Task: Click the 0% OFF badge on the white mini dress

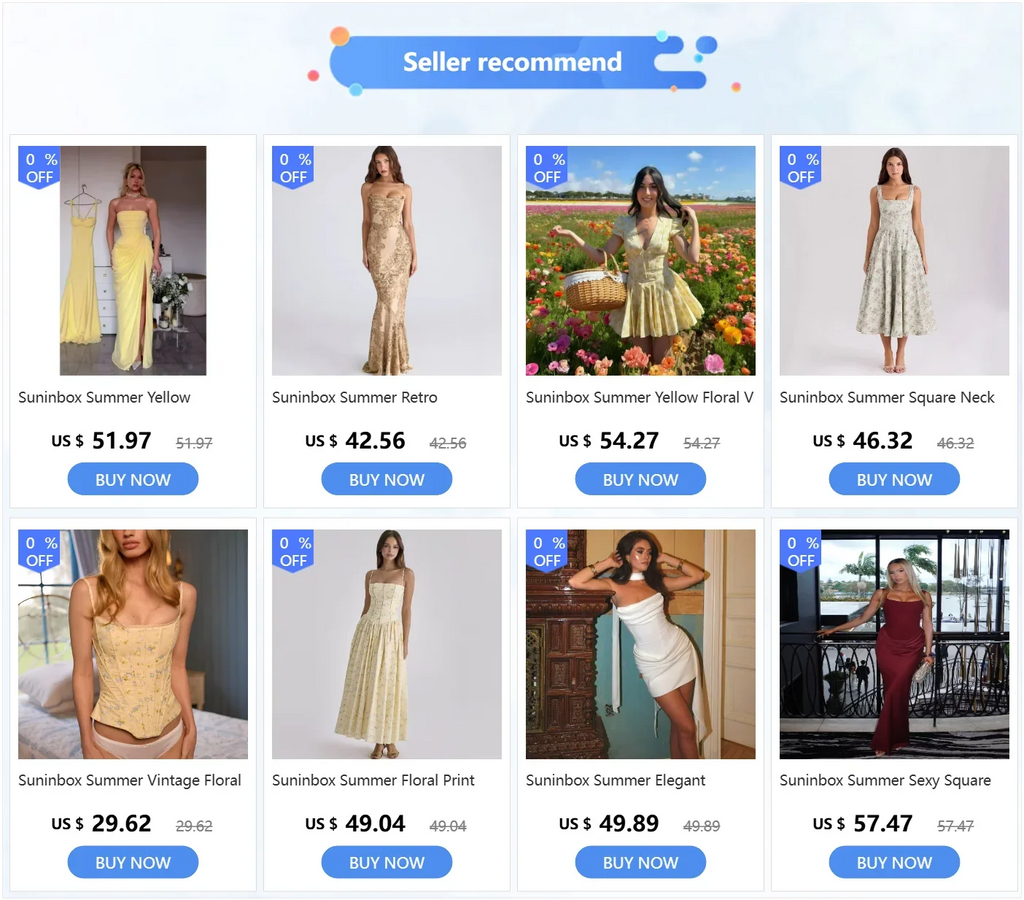Action: click(x=547, y=551)
